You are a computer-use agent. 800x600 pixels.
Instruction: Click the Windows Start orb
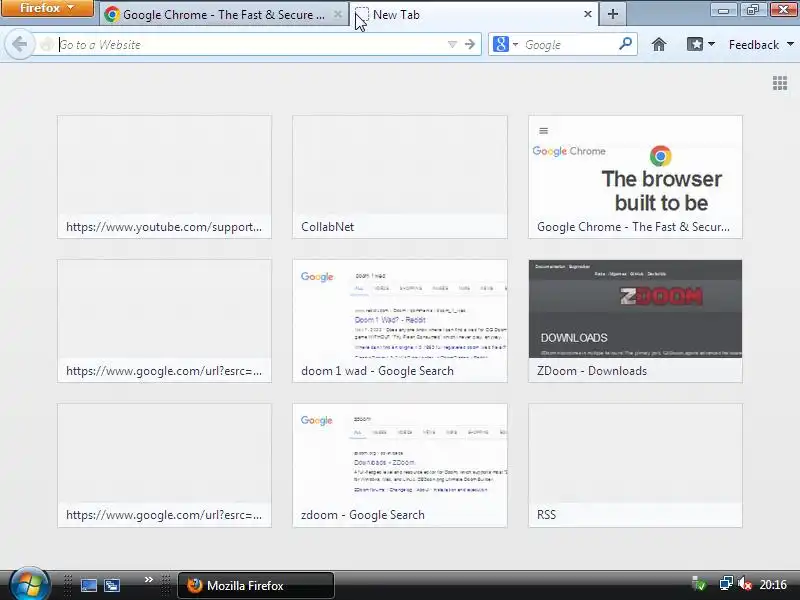click(30, 585)
